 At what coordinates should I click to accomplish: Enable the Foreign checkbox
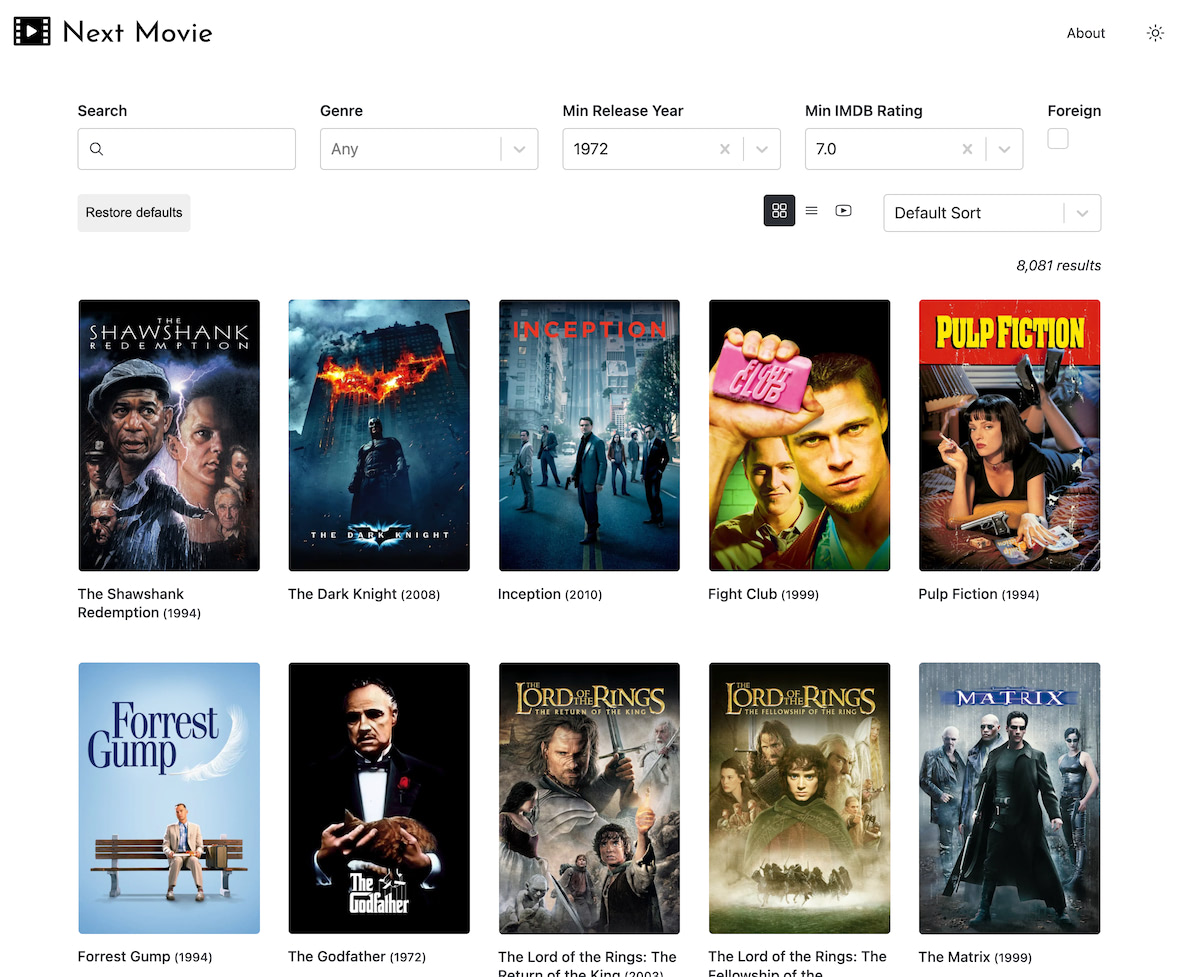tap(1058, 139)
